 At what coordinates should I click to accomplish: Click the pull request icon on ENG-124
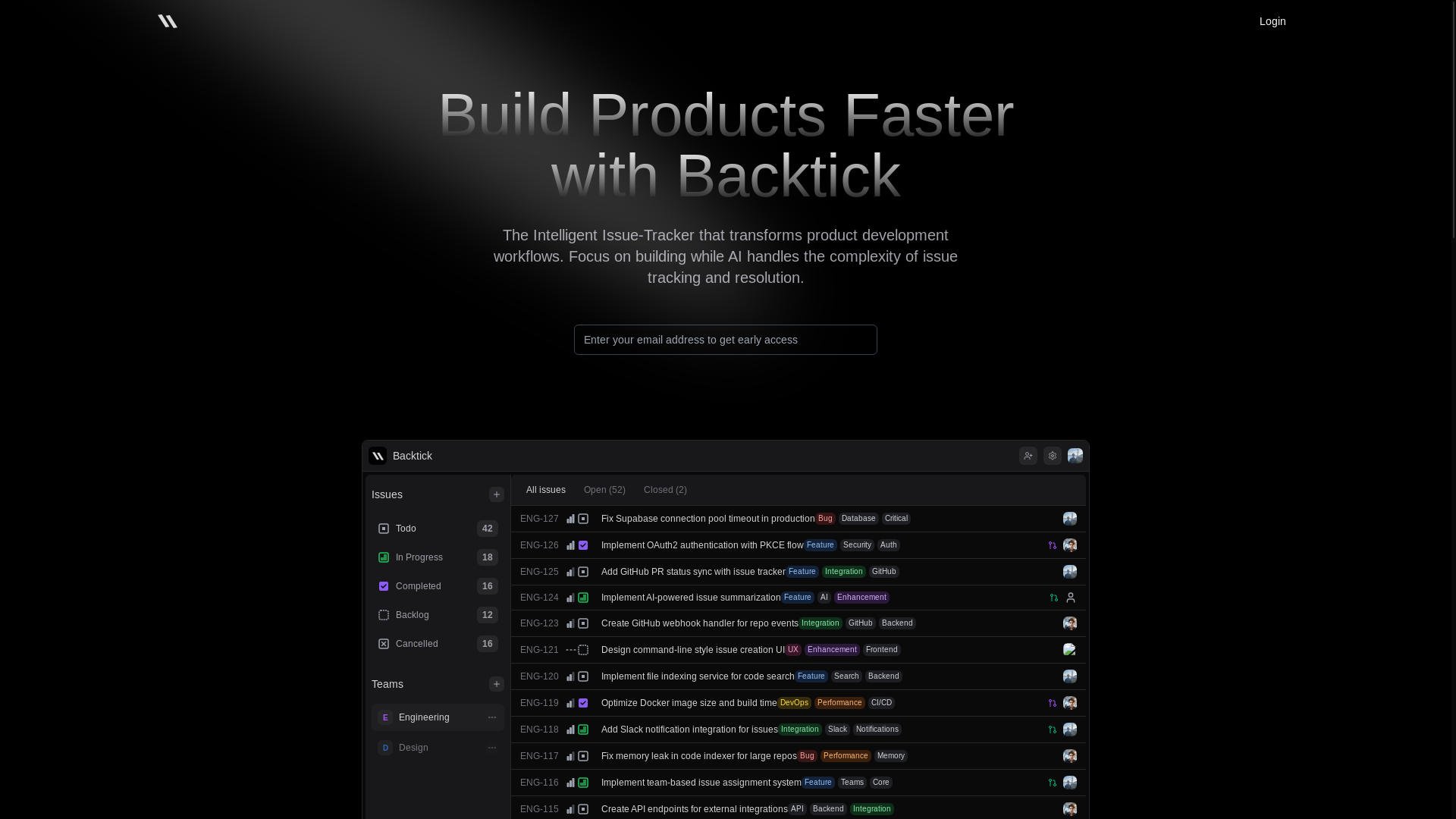(x=1054, y=598)
